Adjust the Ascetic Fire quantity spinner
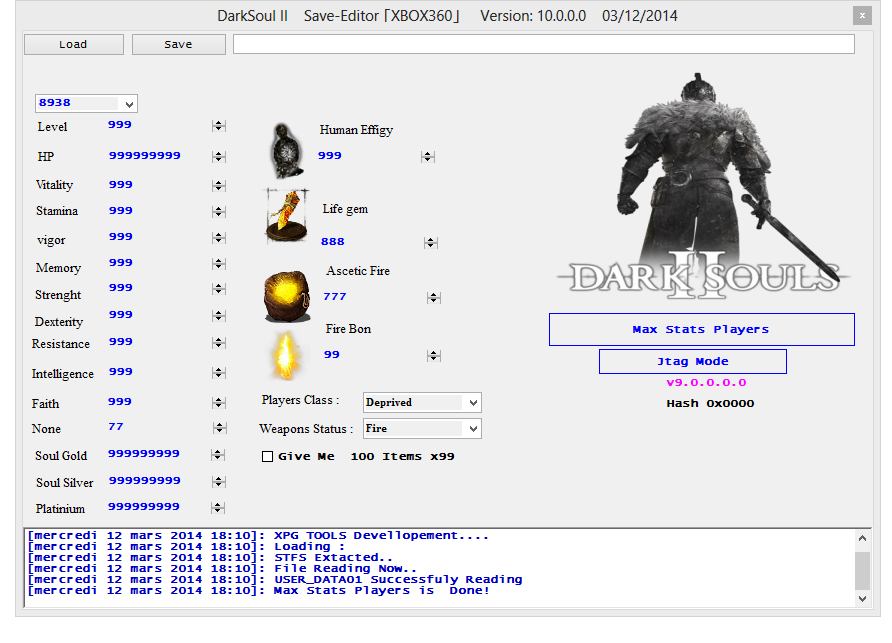 pos(433,298)
